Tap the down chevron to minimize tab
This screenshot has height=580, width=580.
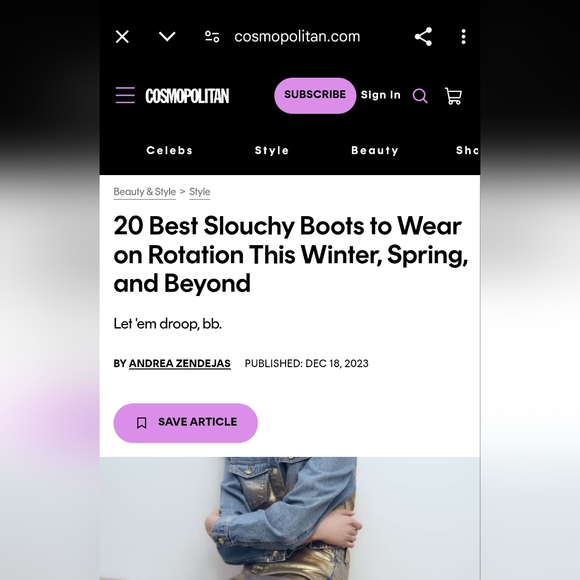(167, 36)
